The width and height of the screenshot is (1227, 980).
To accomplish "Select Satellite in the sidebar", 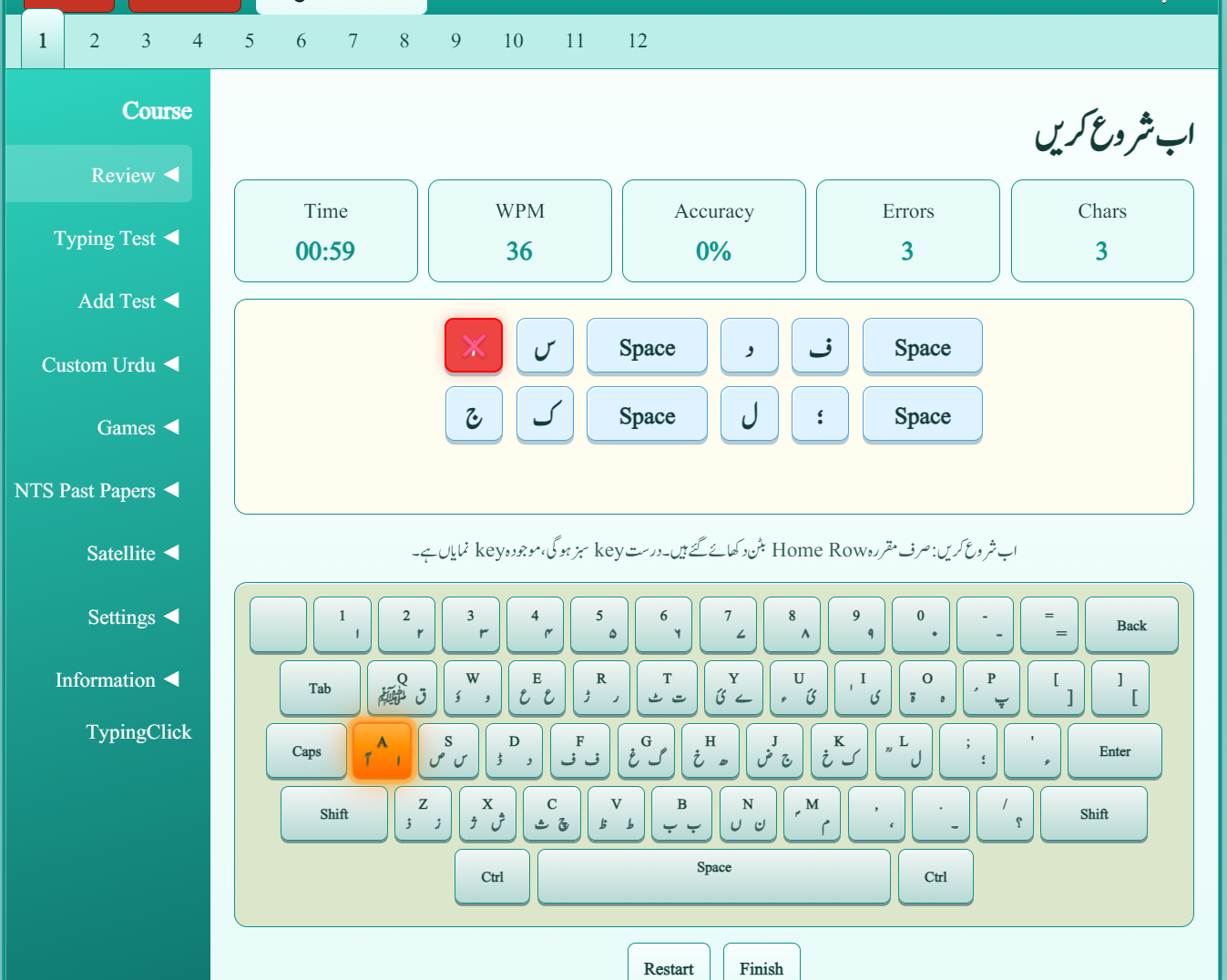I will [x=98, y=553].
